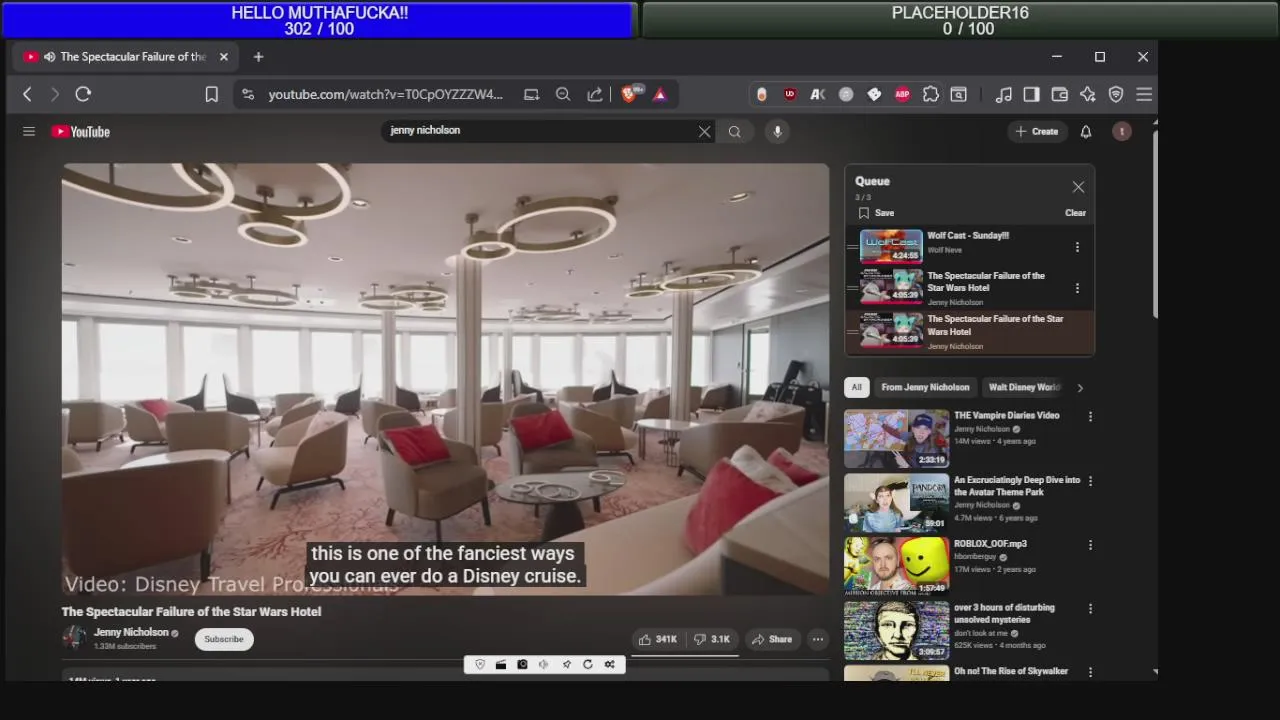Start voice search with the microphone
This screenshot has height=720, width=1280.
pos(777,131)
